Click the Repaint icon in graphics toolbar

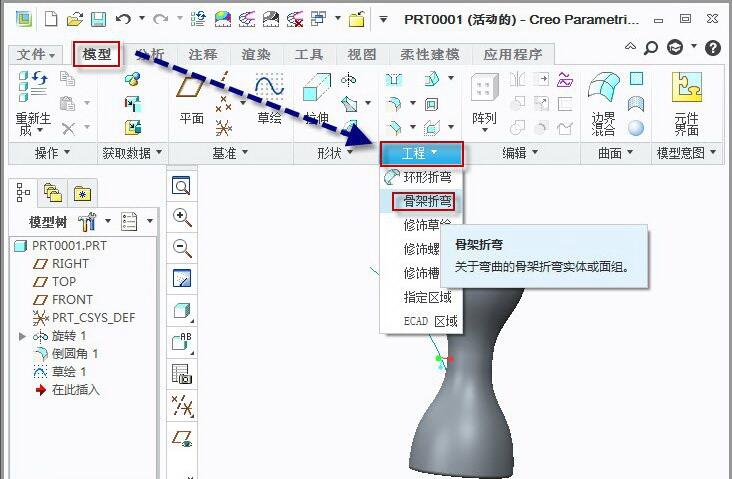pos(182,278)
